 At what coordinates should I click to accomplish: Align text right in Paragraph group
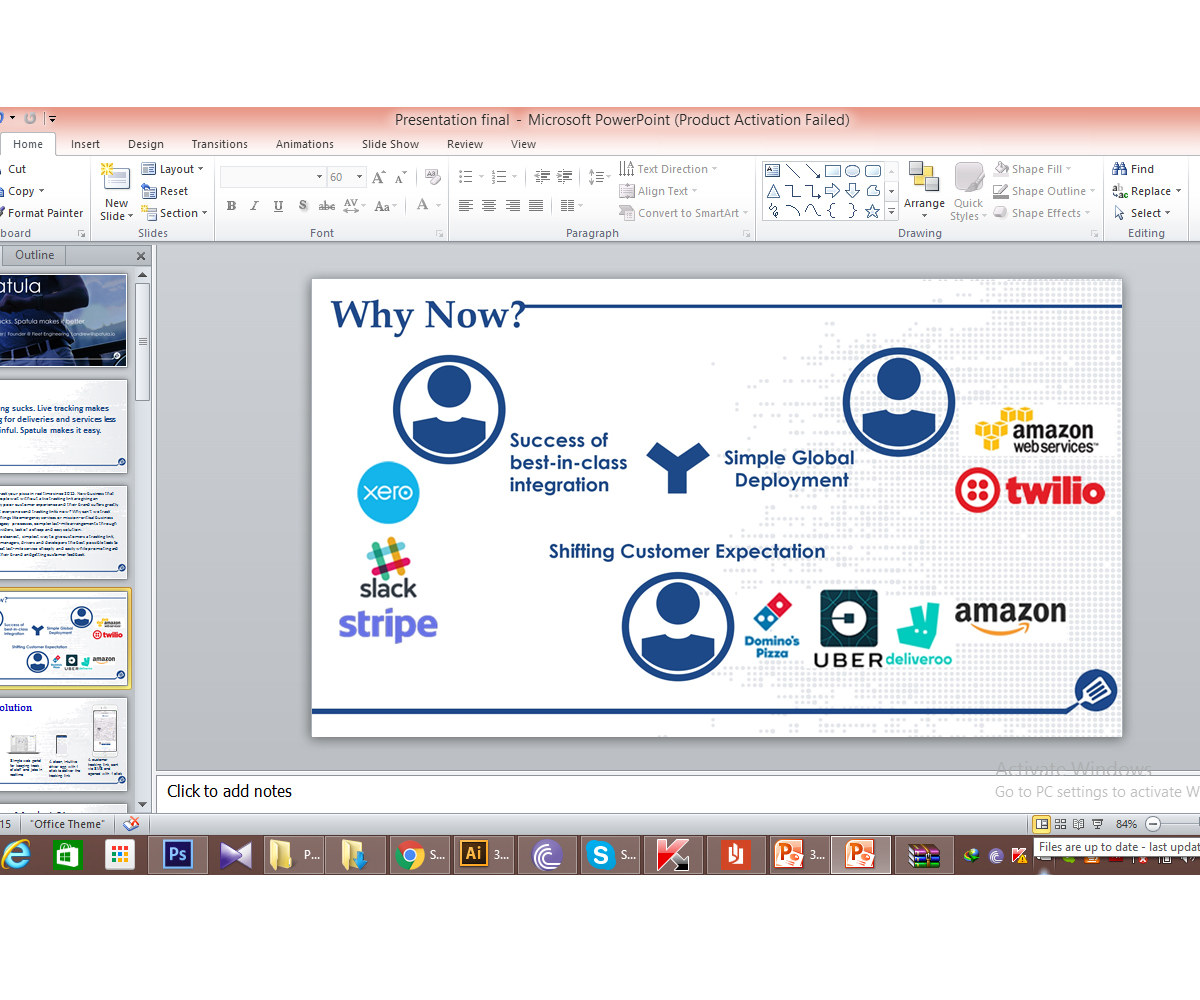(x=513, y=206)
